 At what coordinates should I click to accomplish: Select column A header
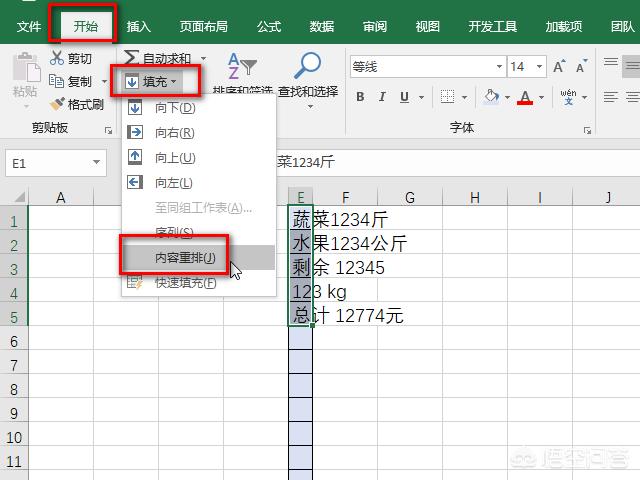pos(61,197)
